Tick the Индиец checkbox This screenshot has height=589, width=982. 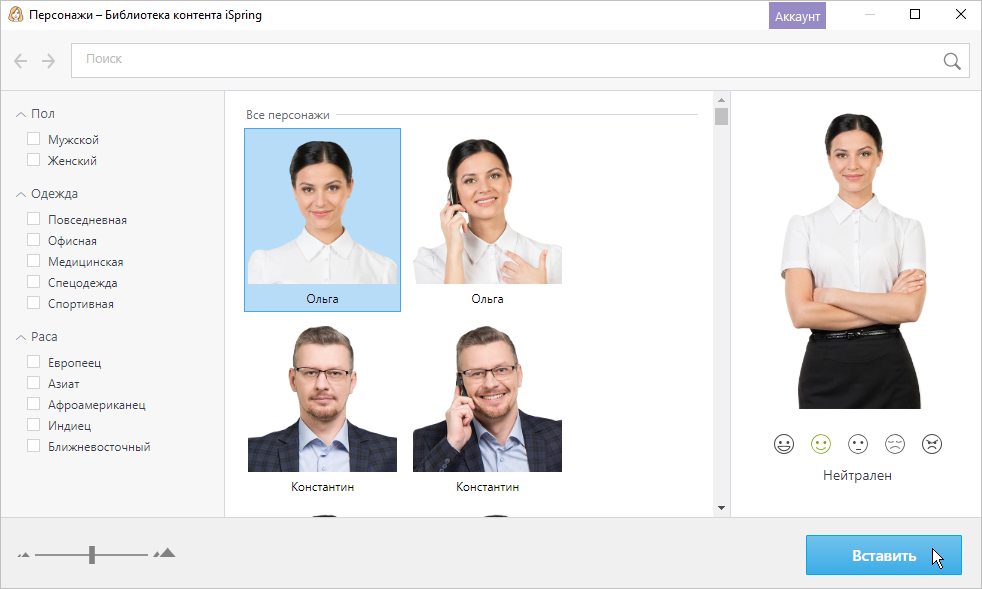[x=34, y=425]
